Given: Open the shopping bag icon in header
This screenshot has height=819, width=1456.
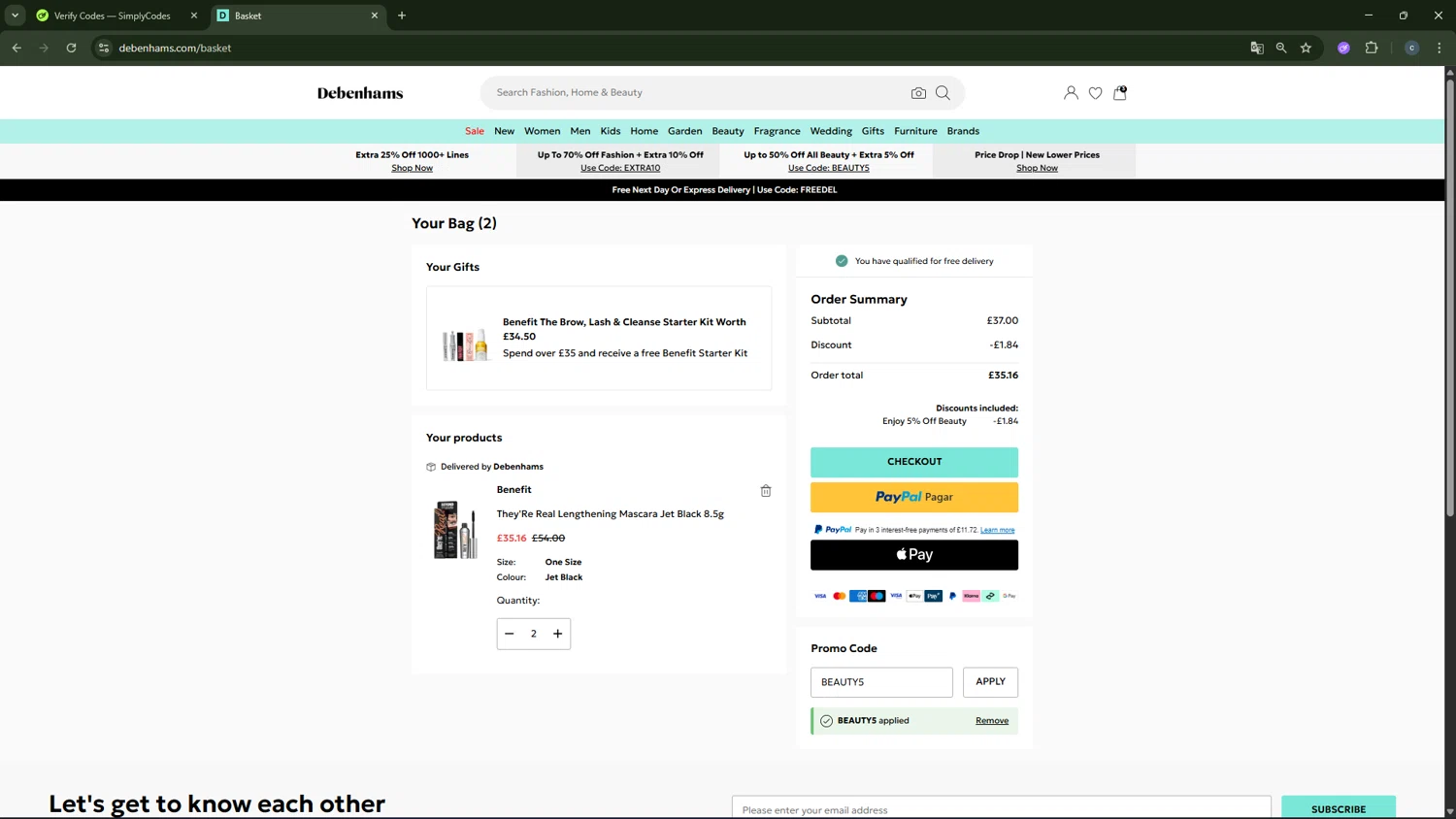Looking at the screenshot, I should point(1120,93).
